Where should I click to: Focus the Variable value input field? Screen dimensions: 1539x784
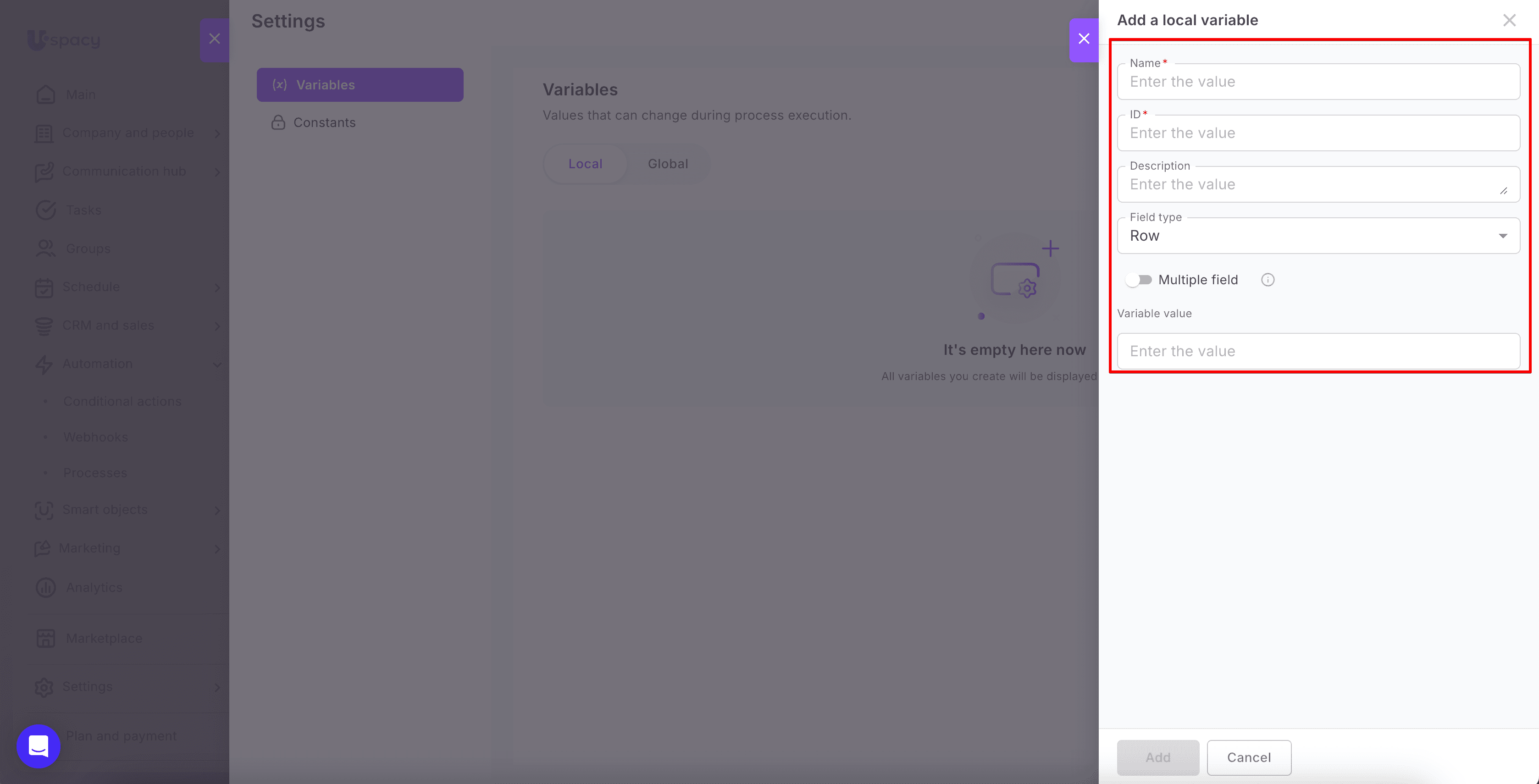pos(1318,351)
